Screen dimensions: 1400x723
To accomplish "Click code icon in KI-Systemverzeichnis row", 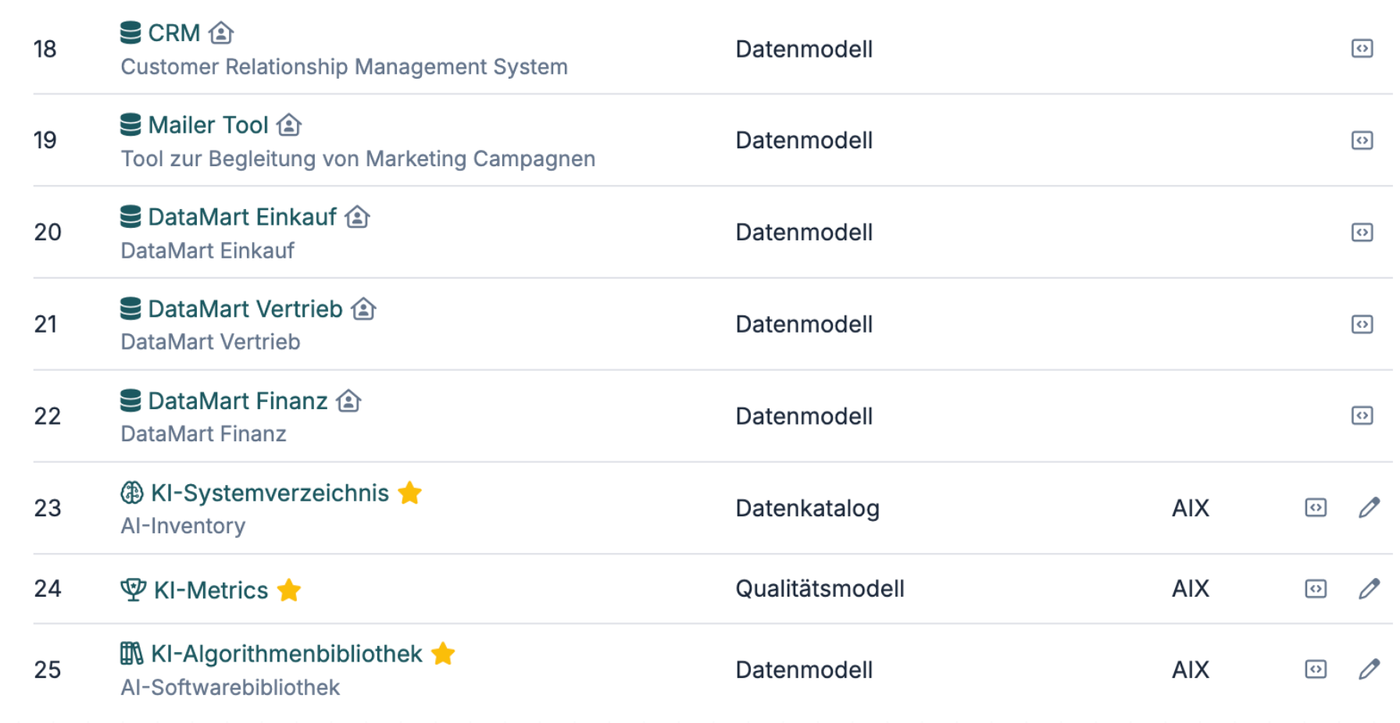I will 1316,508.
